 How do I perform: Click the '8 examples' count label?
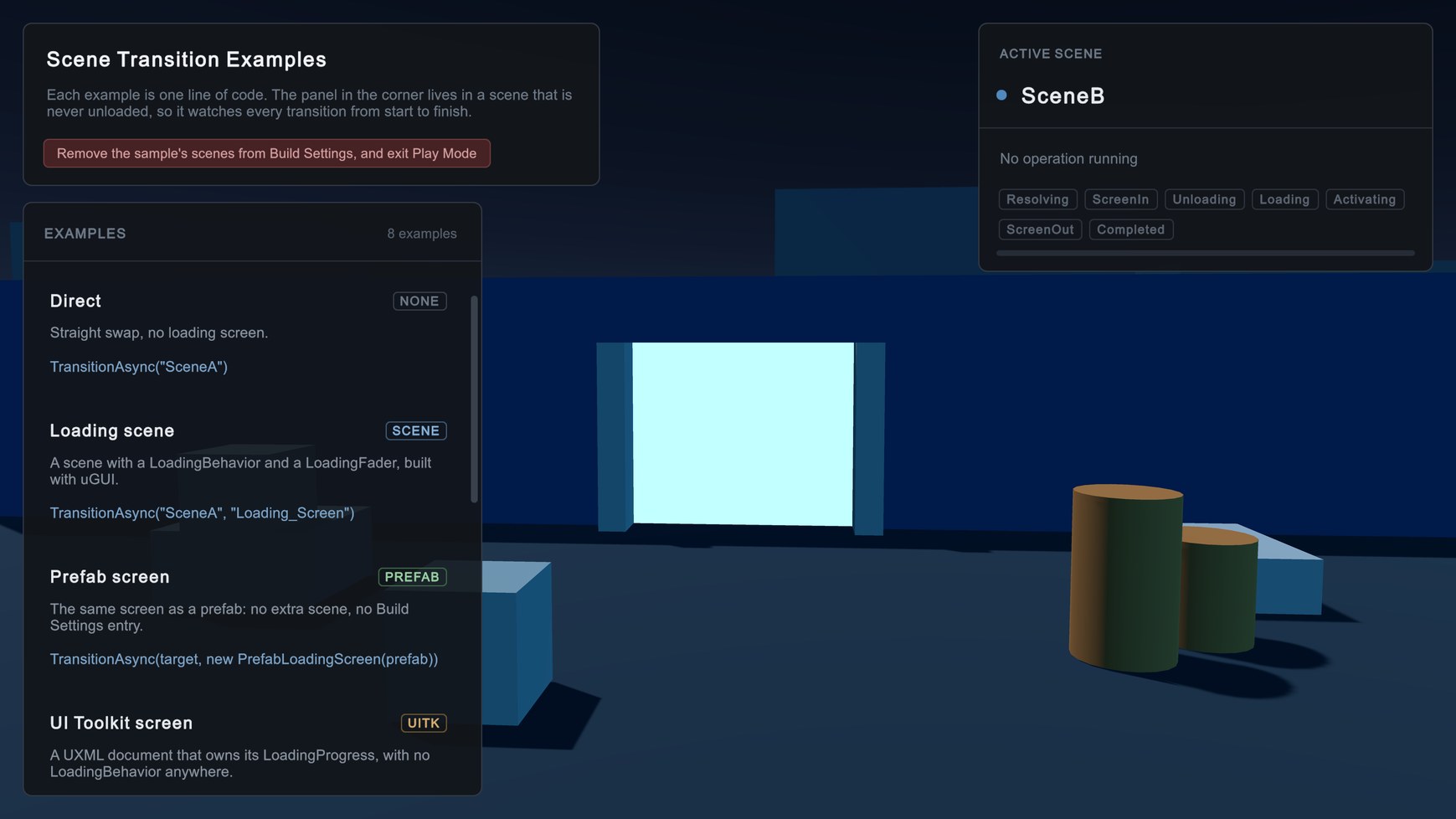coord(422,234)
